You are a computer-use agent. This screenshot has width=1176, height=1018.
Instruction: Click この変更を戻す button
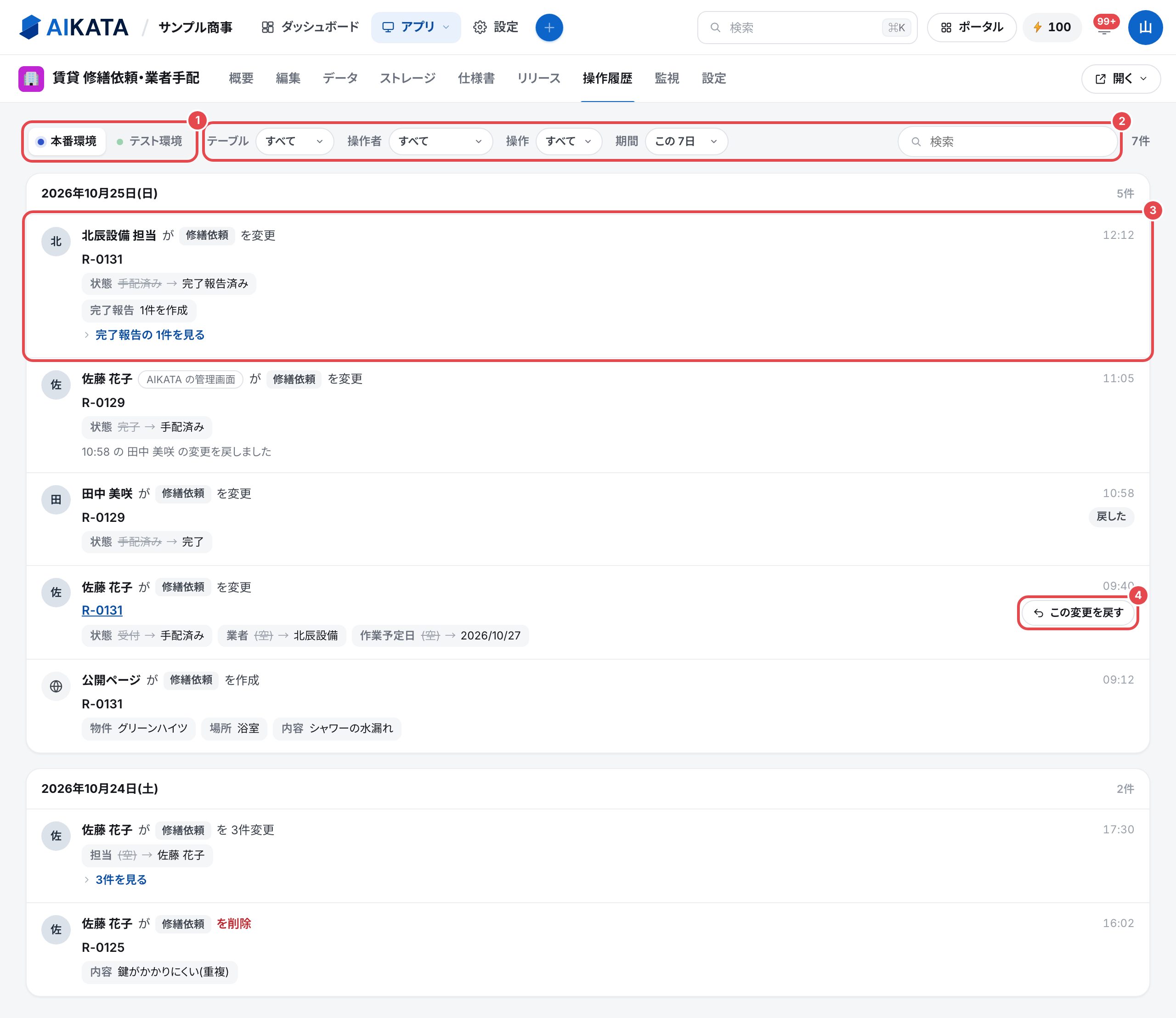tap(1078, 613)
